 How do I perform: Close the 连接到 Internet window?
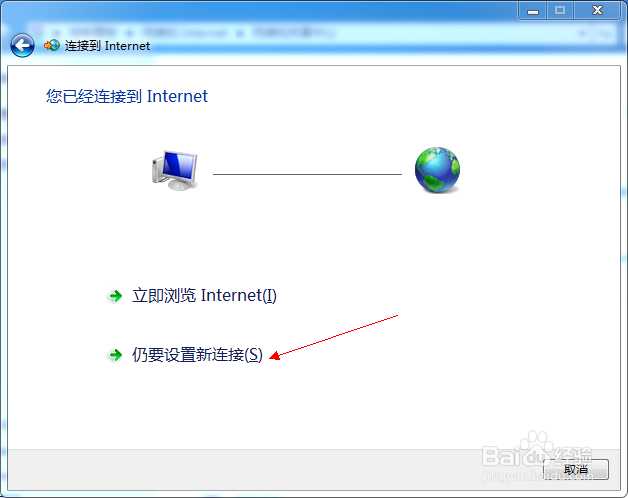point(597,10)
